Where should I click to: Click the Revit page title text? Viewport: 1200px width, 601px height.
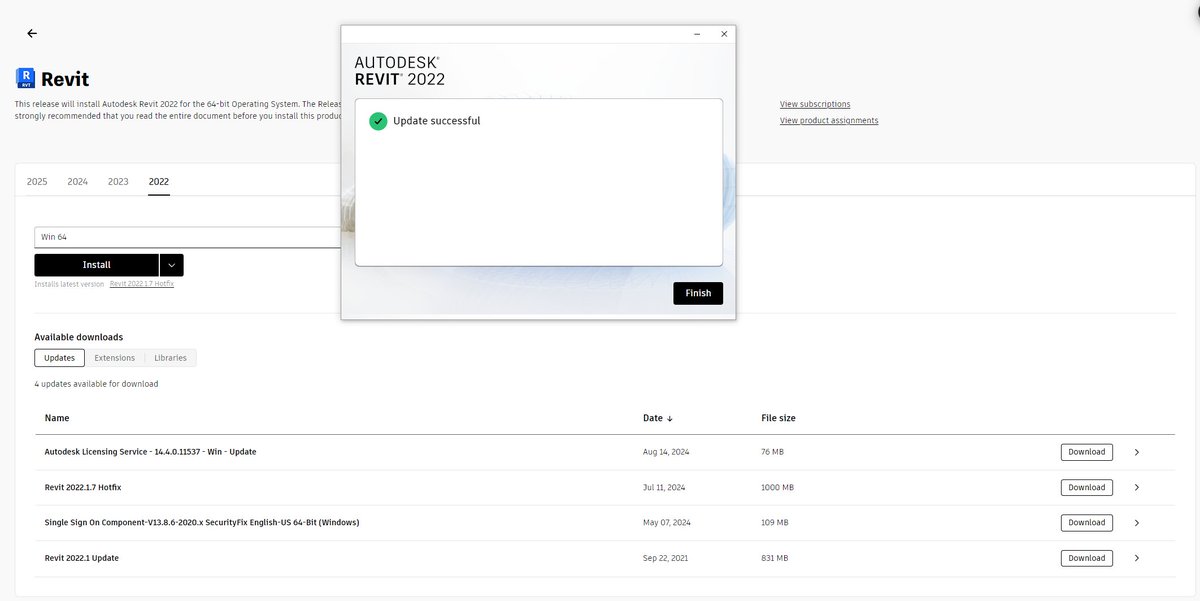(x=66, y=80)
